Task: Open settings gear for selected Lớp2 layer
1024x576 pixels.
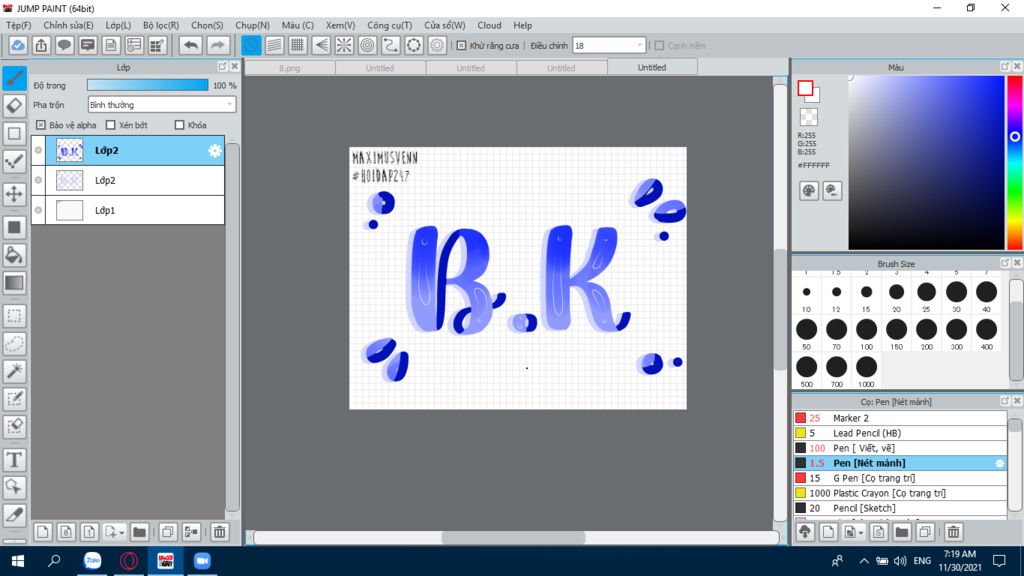Action: tap(214, 151)
